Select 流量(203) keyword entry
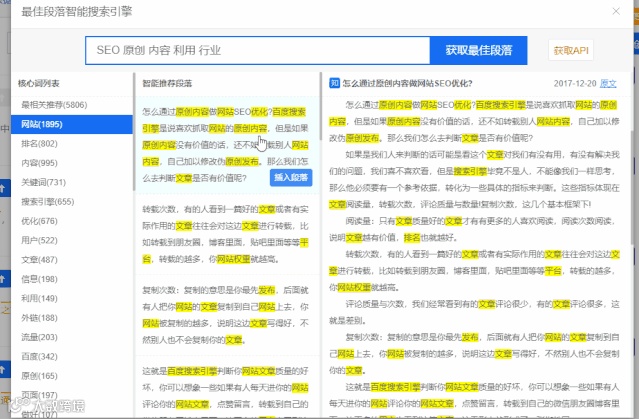 tap(72, 337)
